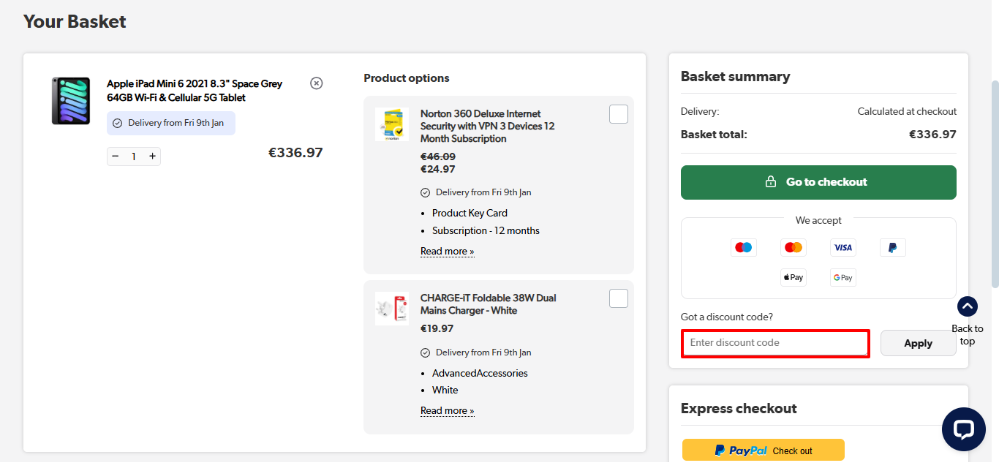This screenshot has width=999, height=462.
Task: Select the PayPal payment icon under We accept
Action: [x=893, y=247]
